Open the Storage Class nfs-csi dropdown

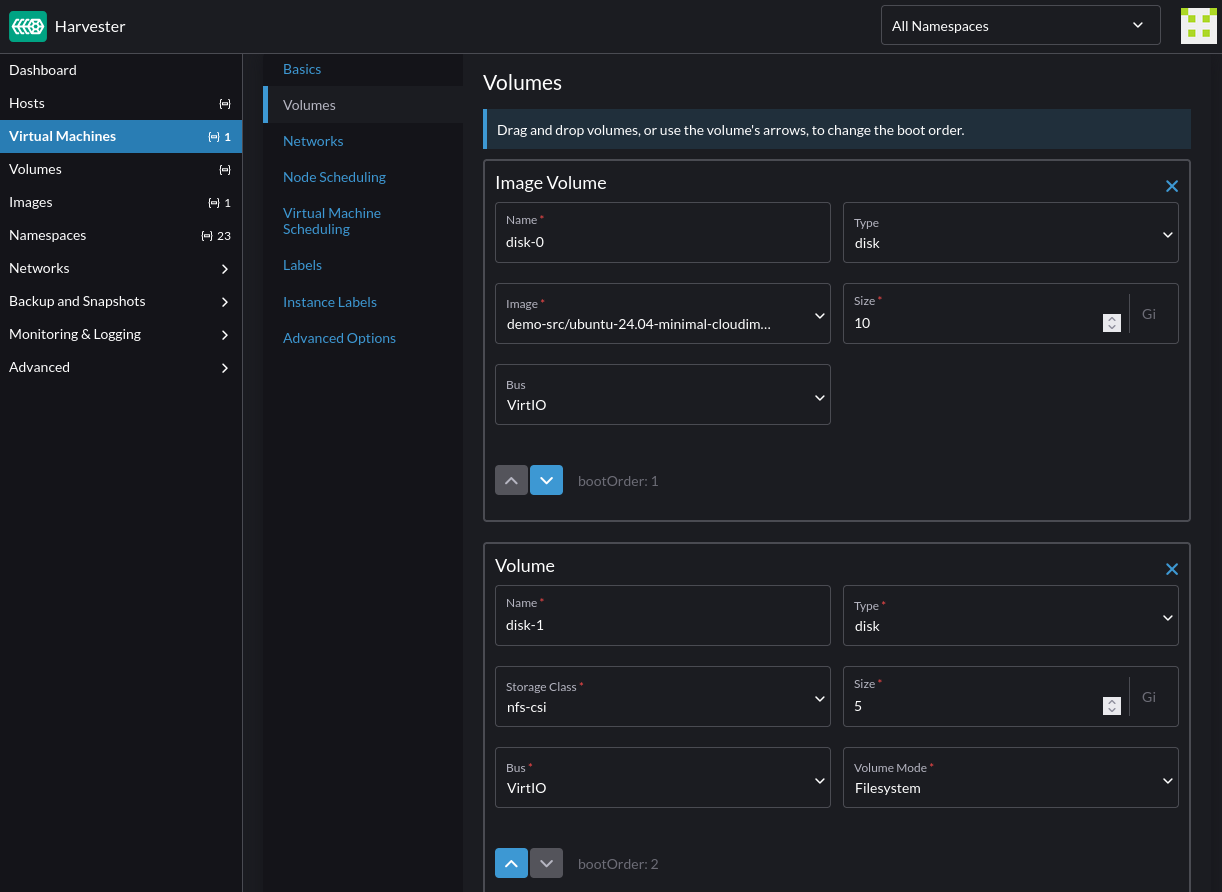point(662,696)
